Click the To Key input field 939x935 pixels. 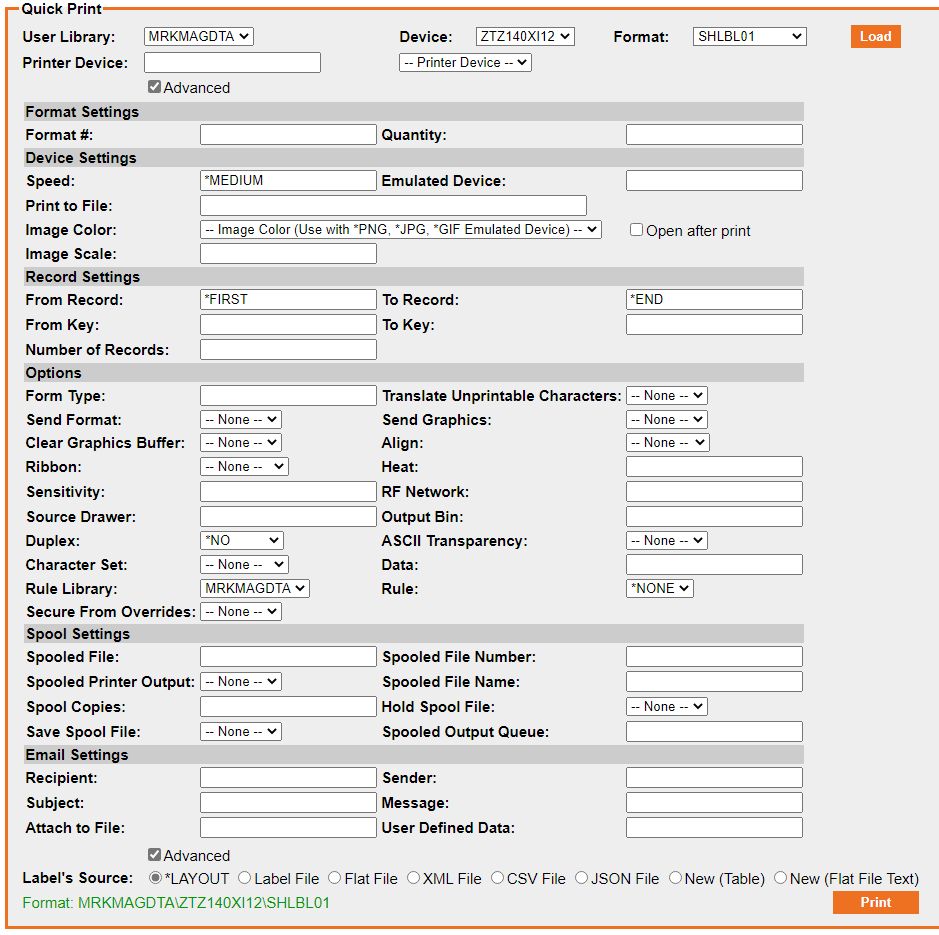pos(714,325)
